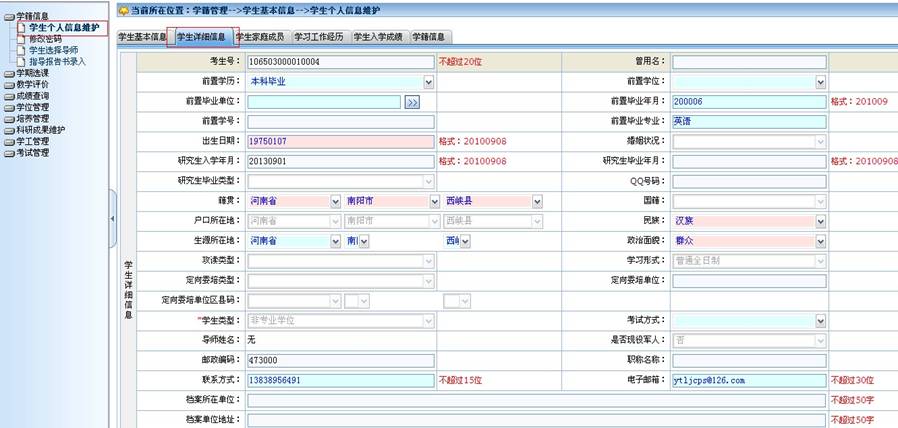898x428 pixels.
Task: Open 学生选择导师 page
Action: click(54, 50)
